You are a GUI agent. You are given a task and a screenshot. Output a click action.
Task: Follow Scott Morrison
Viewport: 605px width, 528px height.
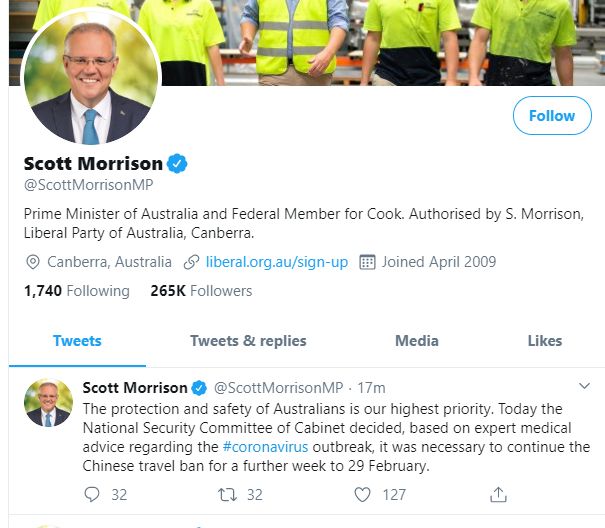pyautogui.click(x=551, y=116)
